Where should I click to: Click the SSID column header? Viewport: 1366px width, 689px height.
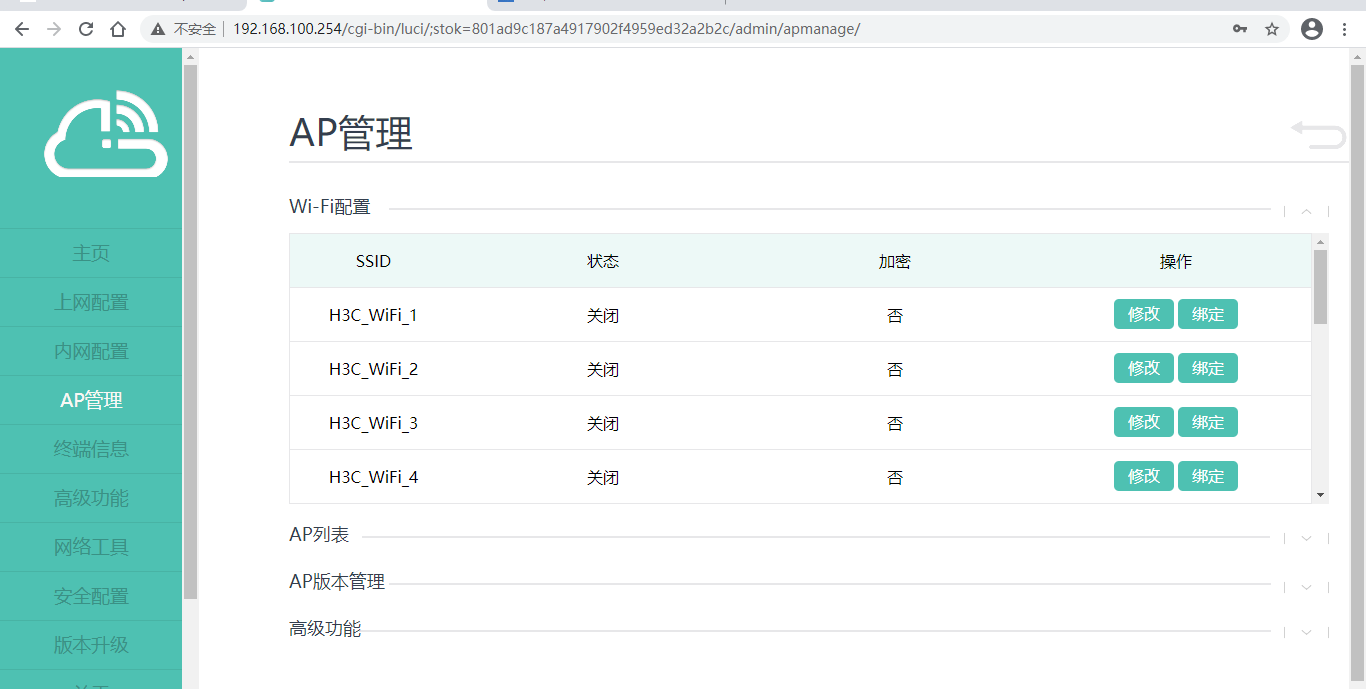point(373,261)
